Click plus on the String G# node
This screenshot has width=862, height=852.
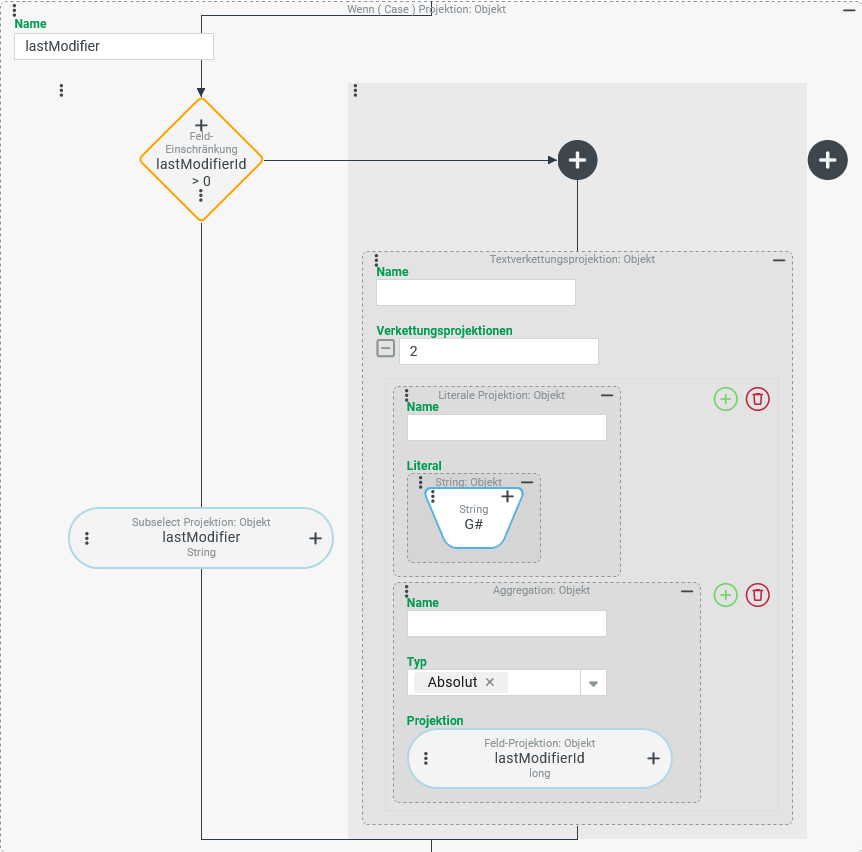(507, 496)
